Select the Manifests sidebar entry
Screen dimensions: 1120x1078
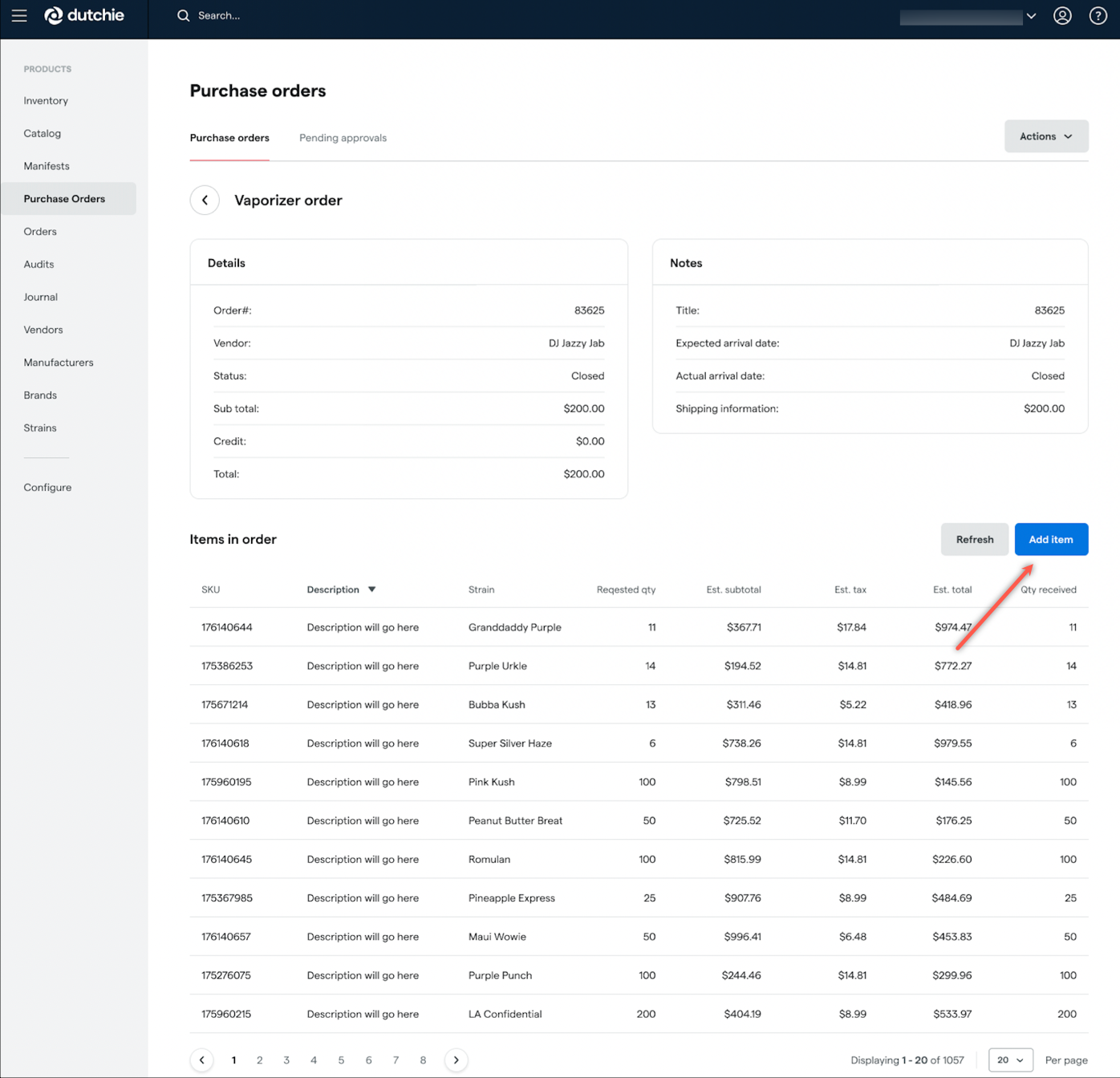click(46, 166)
